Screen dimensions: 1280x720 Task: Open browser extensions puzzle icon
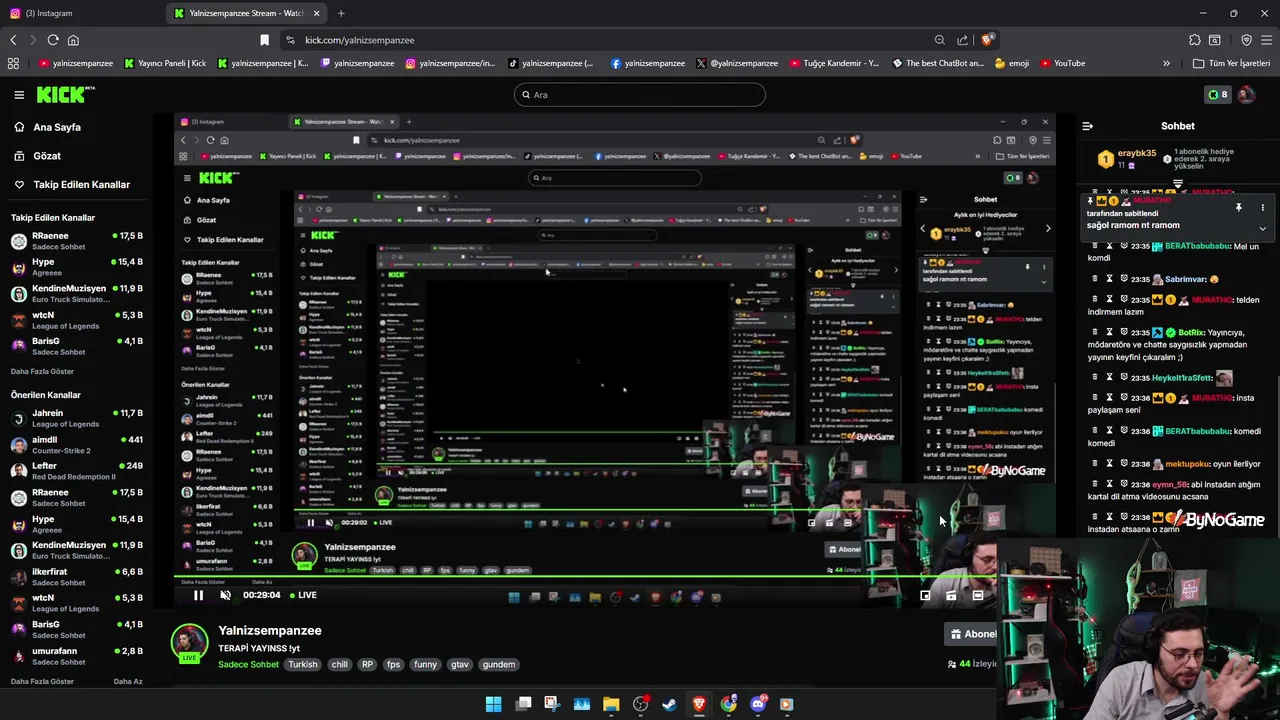pos(1195,40)
